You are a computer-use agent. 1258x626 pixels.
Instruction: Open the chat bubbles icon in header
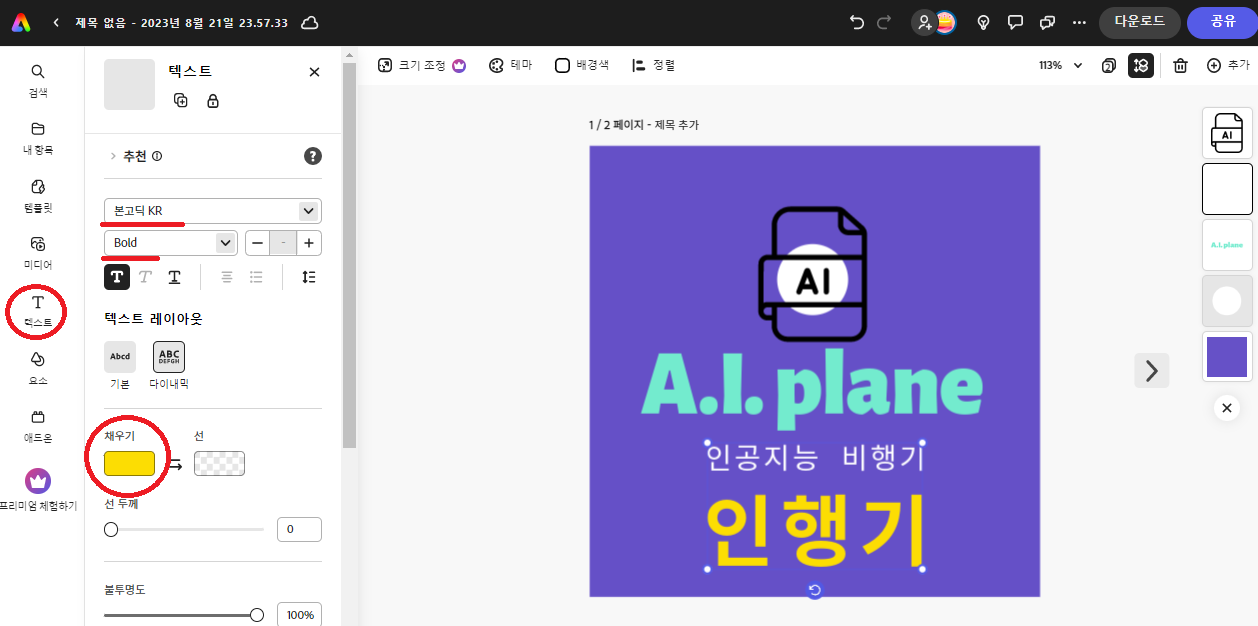tap(1047, 22)
